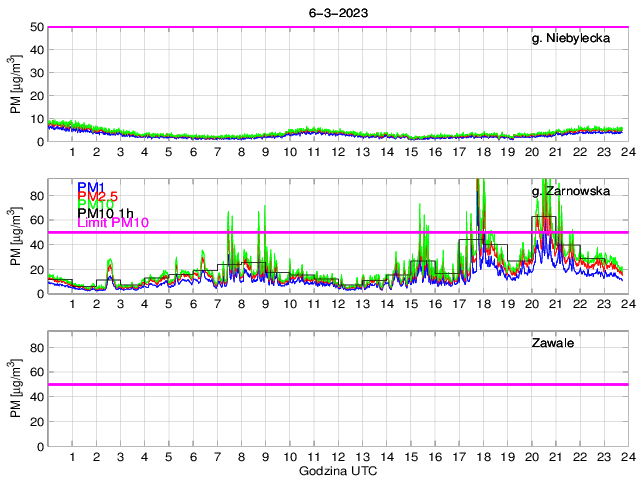The width and height of the screenshot is (640, 480).
Task: Click hour 6 tick on Niebylecka chart
Action: [193, 152]
